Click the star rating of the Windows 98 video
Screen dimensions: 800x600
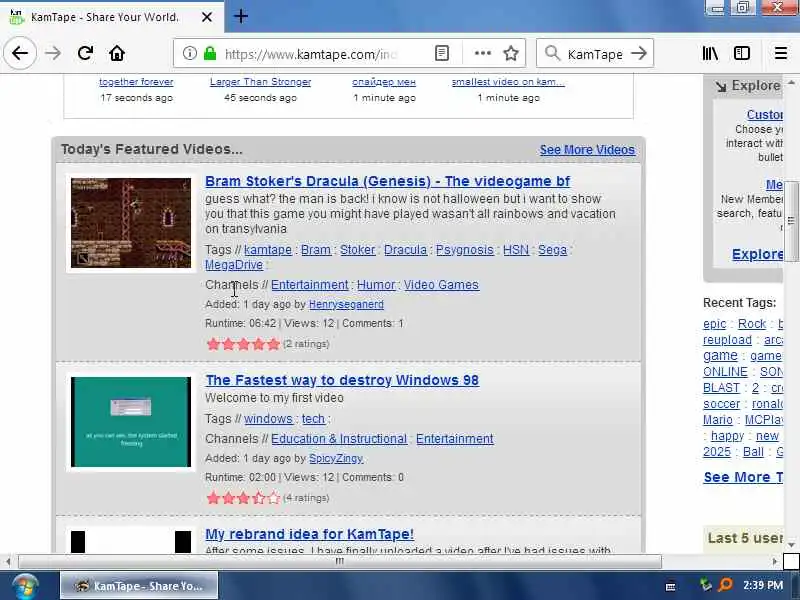tap(243, 498)
